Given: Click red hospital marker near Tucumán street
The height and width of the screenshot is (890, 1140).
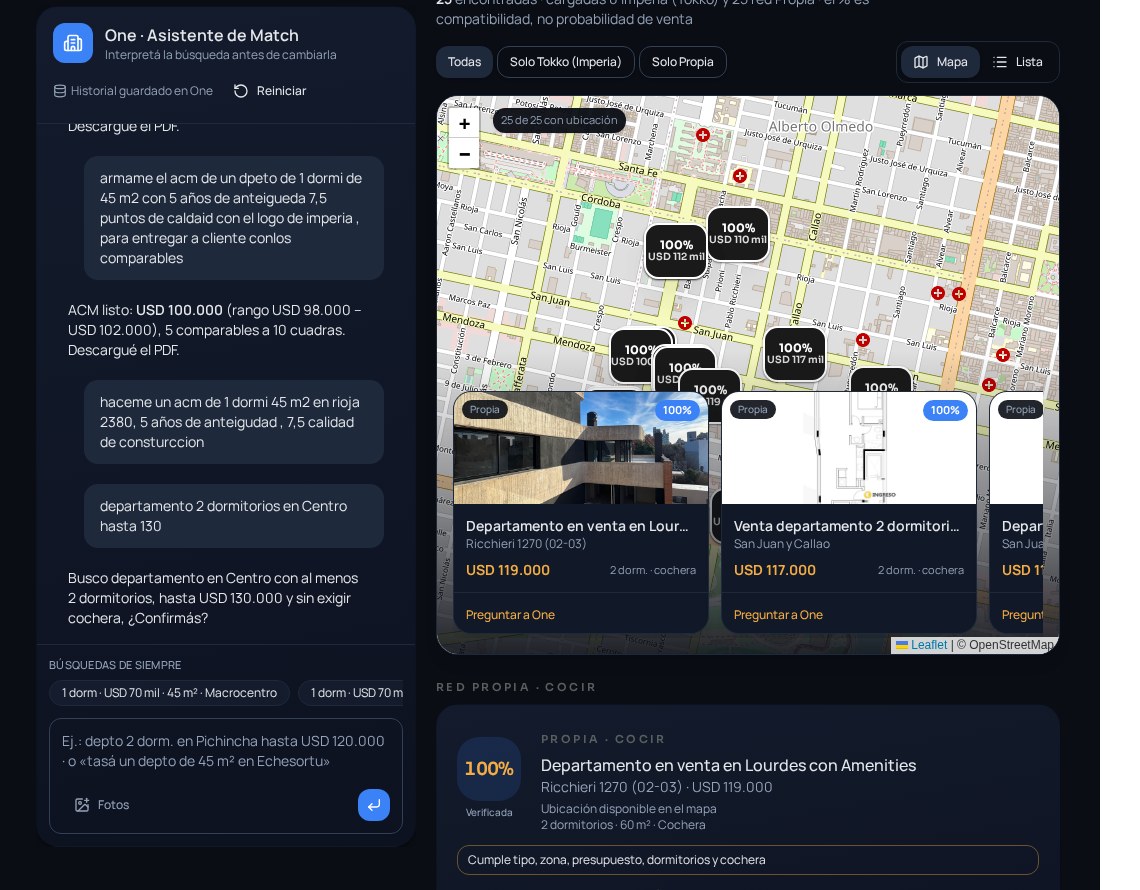Looking at the screenshot, I should tap(703, 135).
